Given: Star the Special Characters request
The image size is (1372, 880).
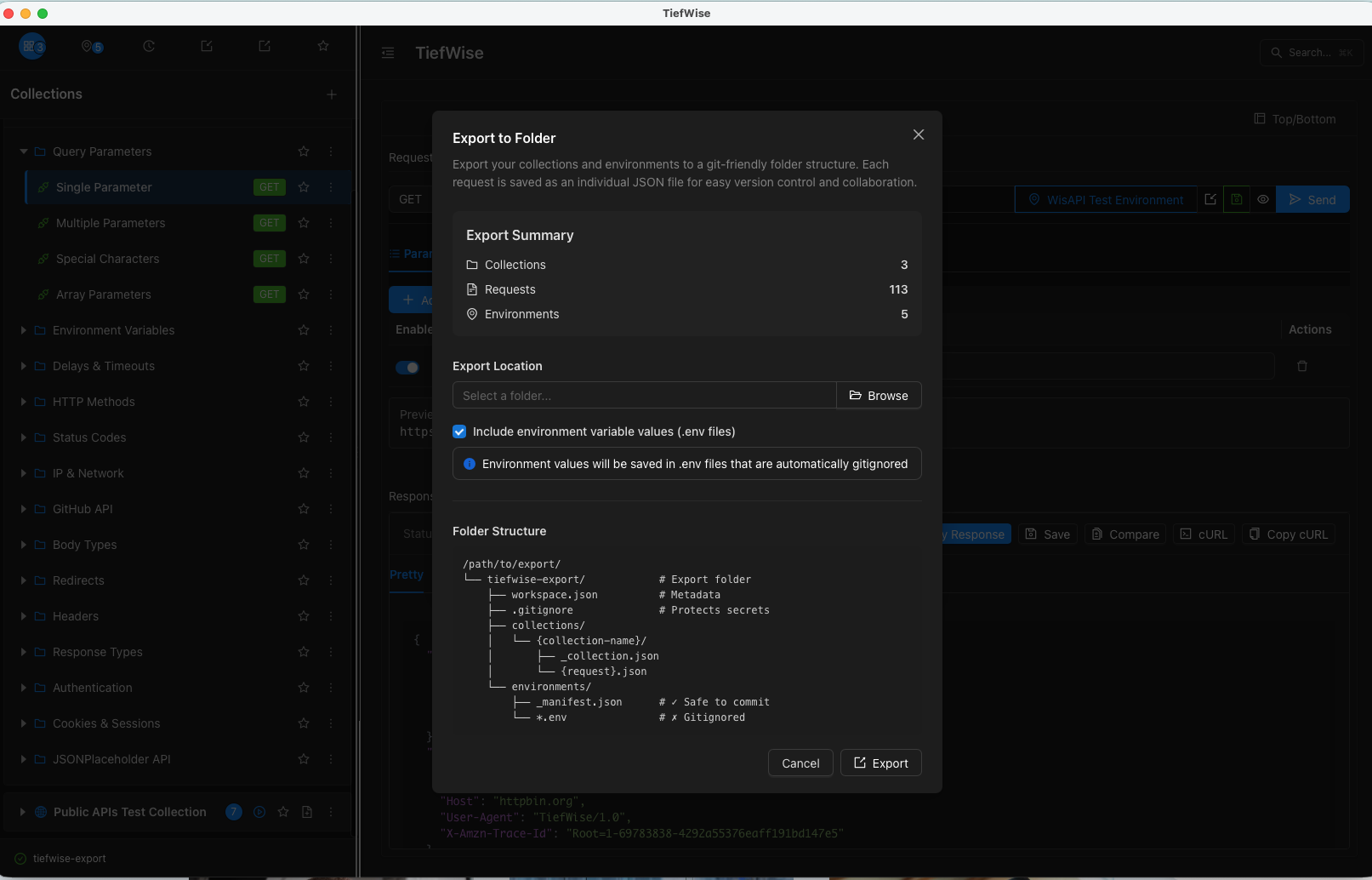Looking at the screenshot, I should (x=304, y=259).
